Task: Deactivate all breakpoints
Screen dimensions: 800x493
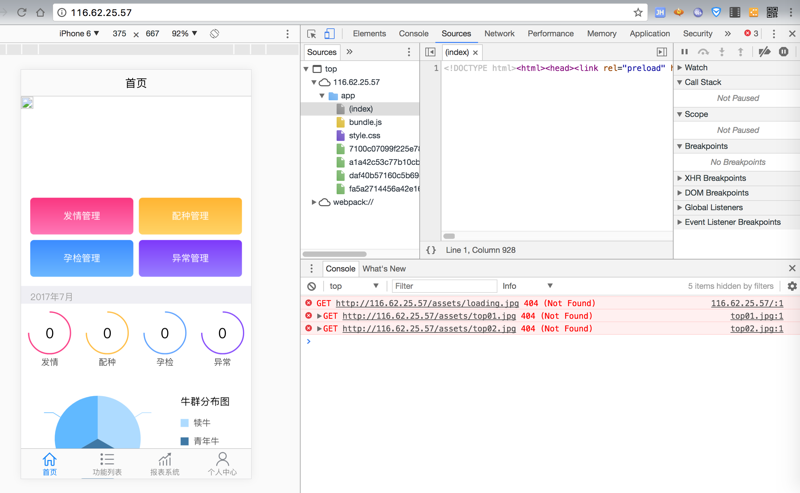Action: click(764, 52)
